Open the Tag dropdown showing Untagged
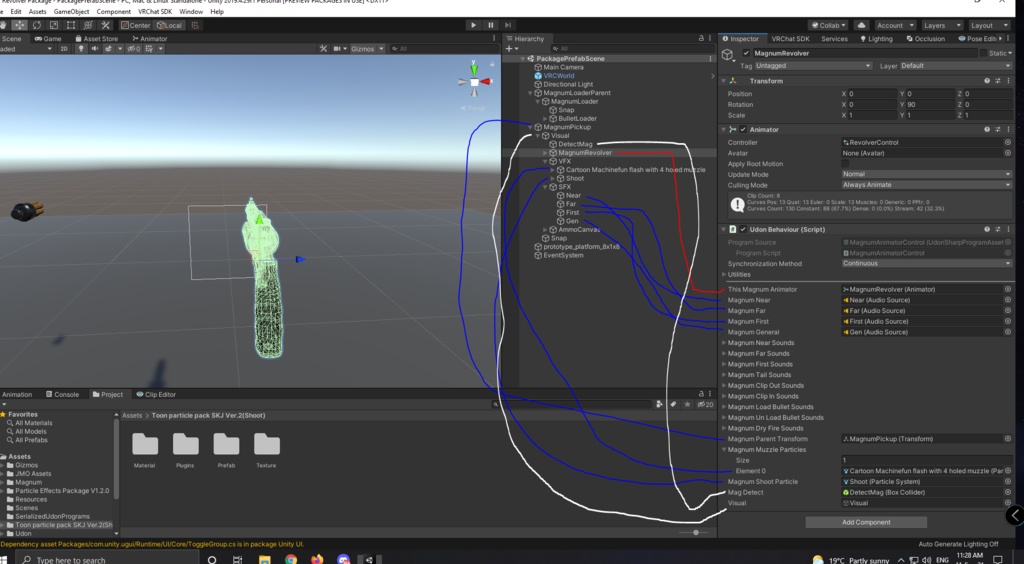1024x564 pixels. click(x=813, y=66)
